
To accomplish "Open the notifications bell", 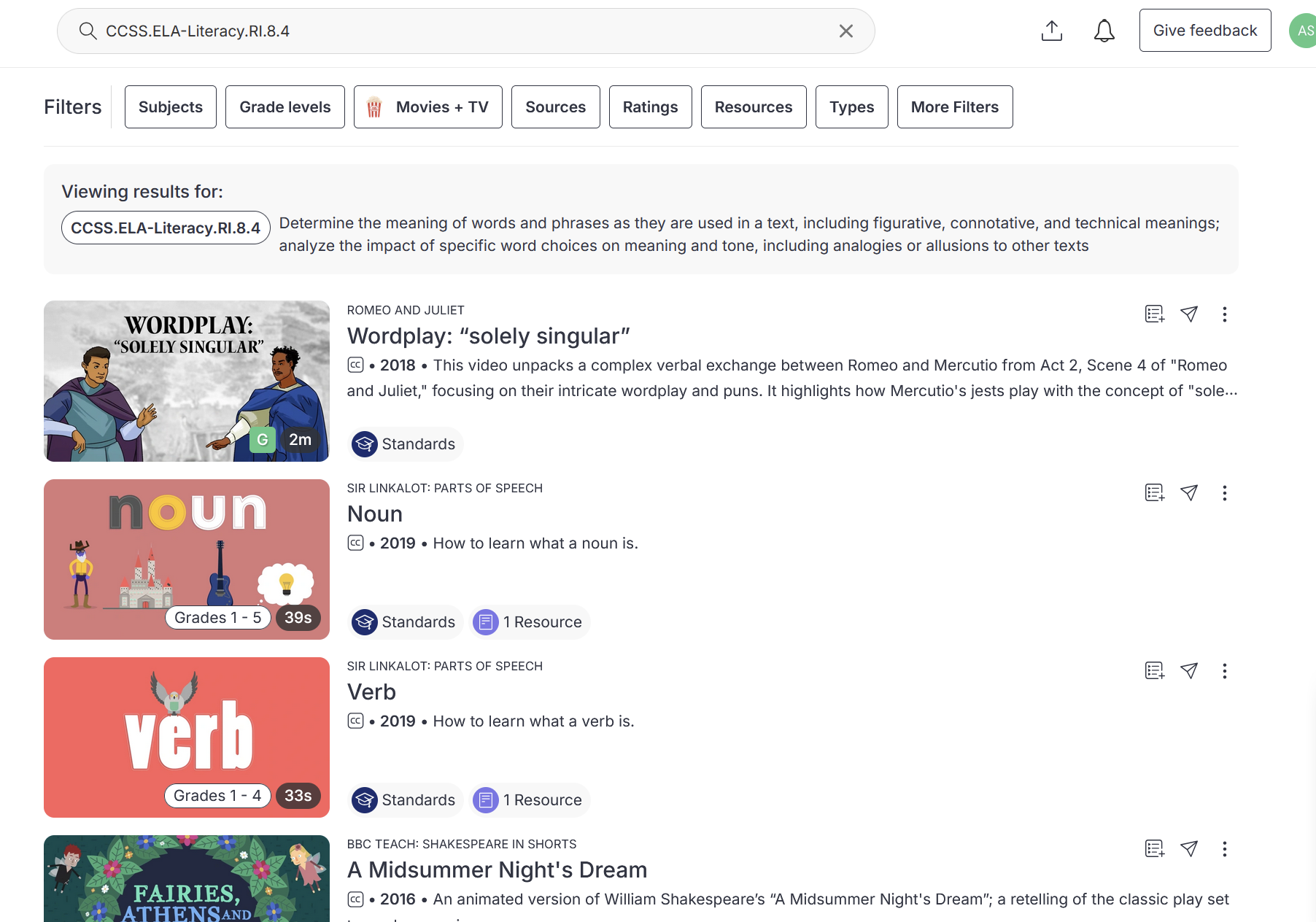I will (x=1104, y=31).
